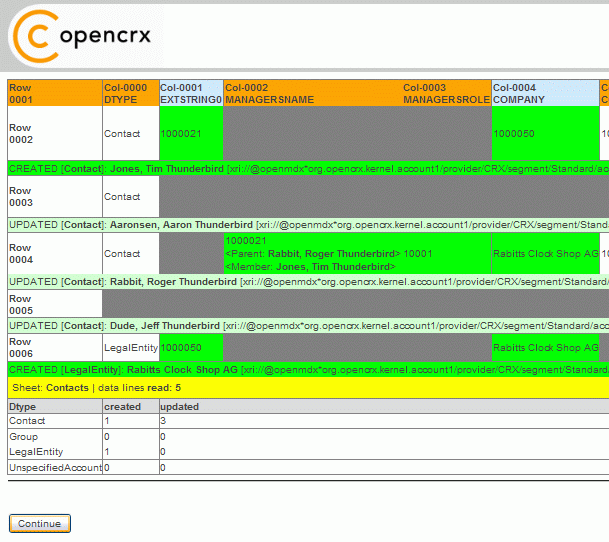Click UPDATED Contact Dude, Jeff Thunderbird line
Image resolution: width=609 pixels, height=542 pixels.
[308, 326]
